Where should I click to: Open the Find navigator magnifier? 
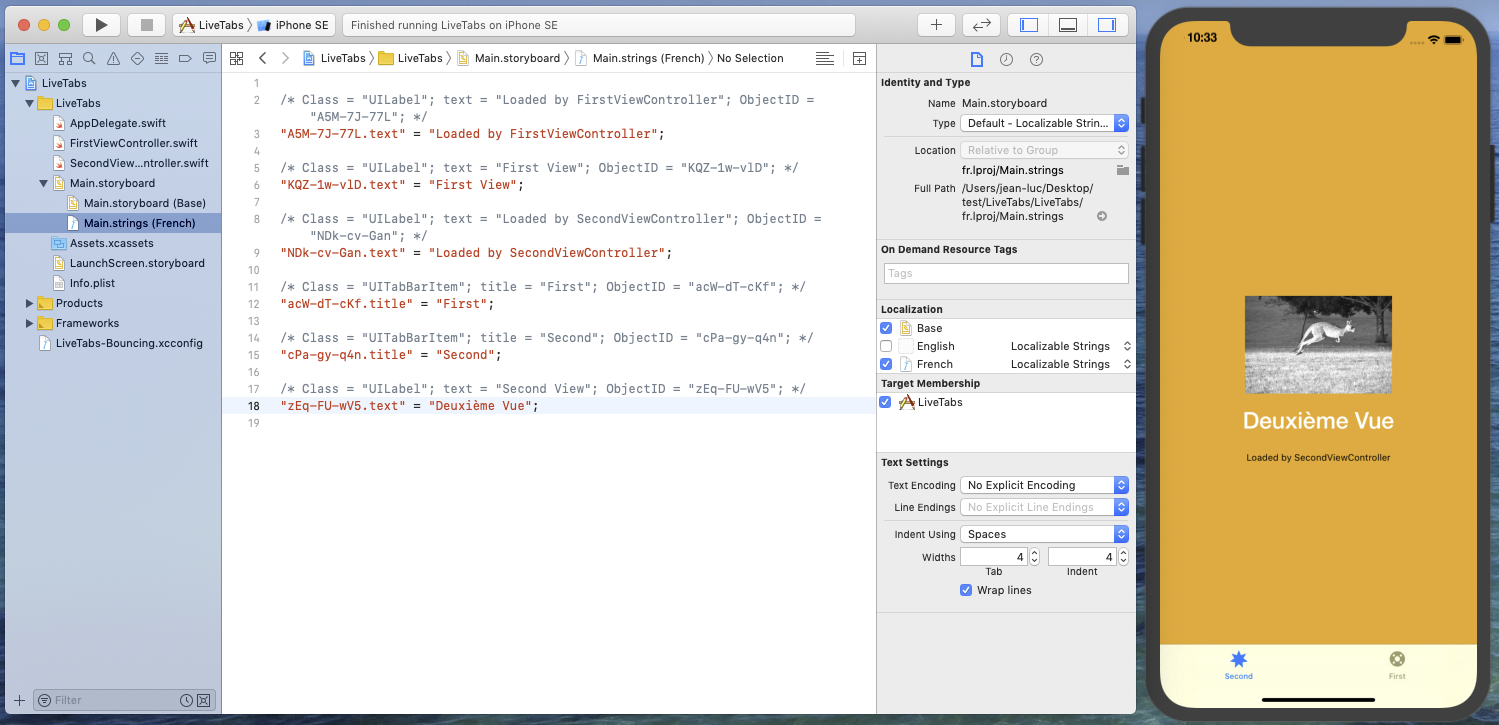click(x=89, y=59)
